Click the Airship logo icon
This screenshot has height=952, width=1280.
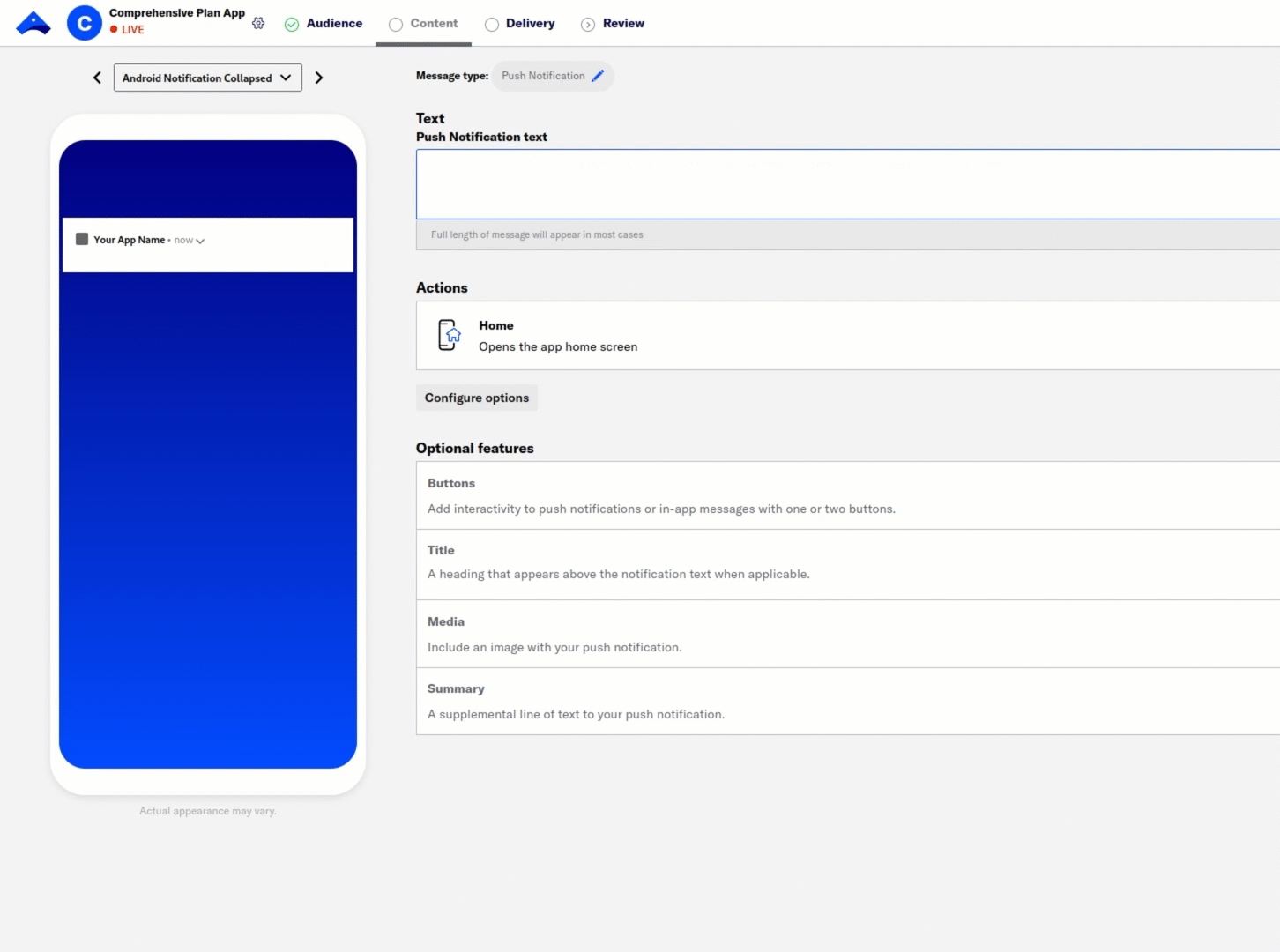[33, 24]
